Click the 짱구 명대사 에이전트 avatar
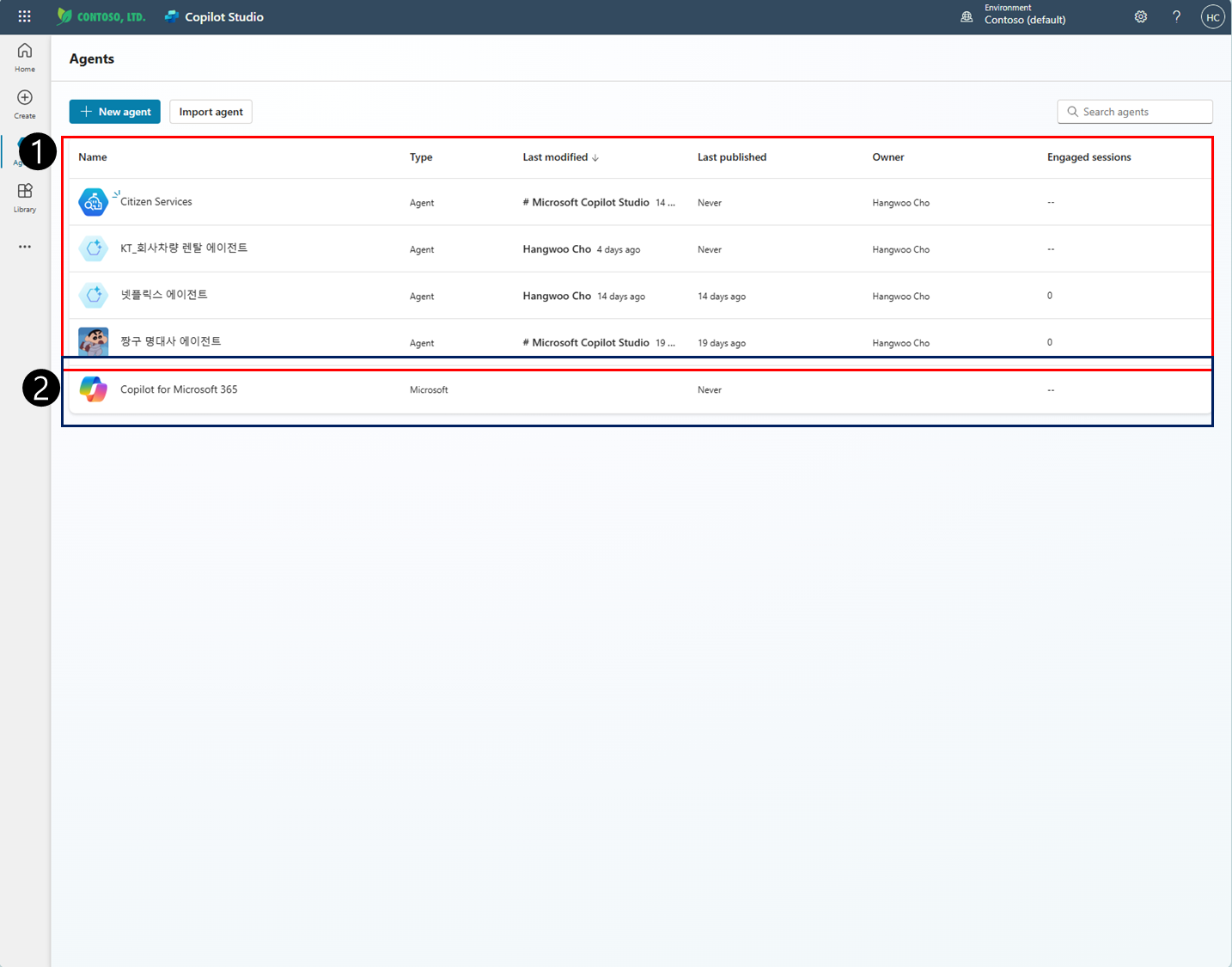The image size is (1232, 967). (93, 341)
